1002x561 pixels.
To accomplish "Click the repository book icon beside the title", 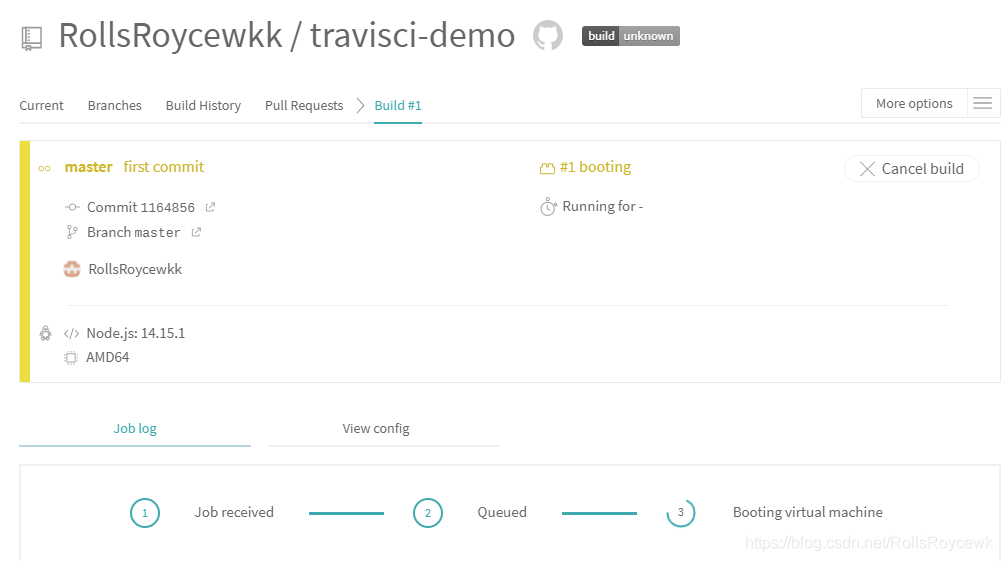I will 31,38.
